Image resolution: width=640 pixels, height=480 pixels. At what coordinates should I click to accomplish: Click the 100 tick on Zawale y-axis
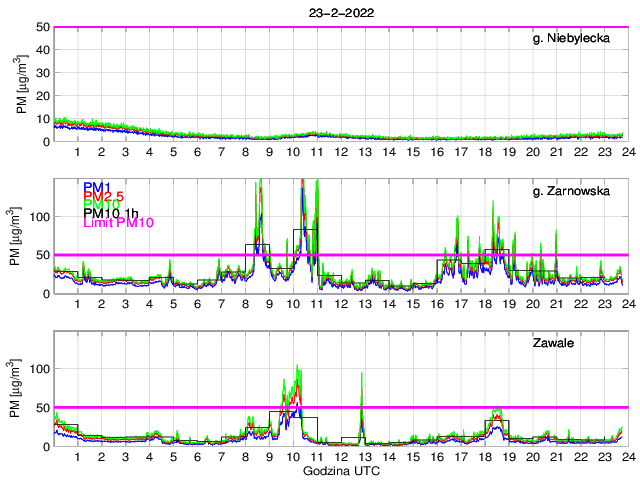coord(40,369)
